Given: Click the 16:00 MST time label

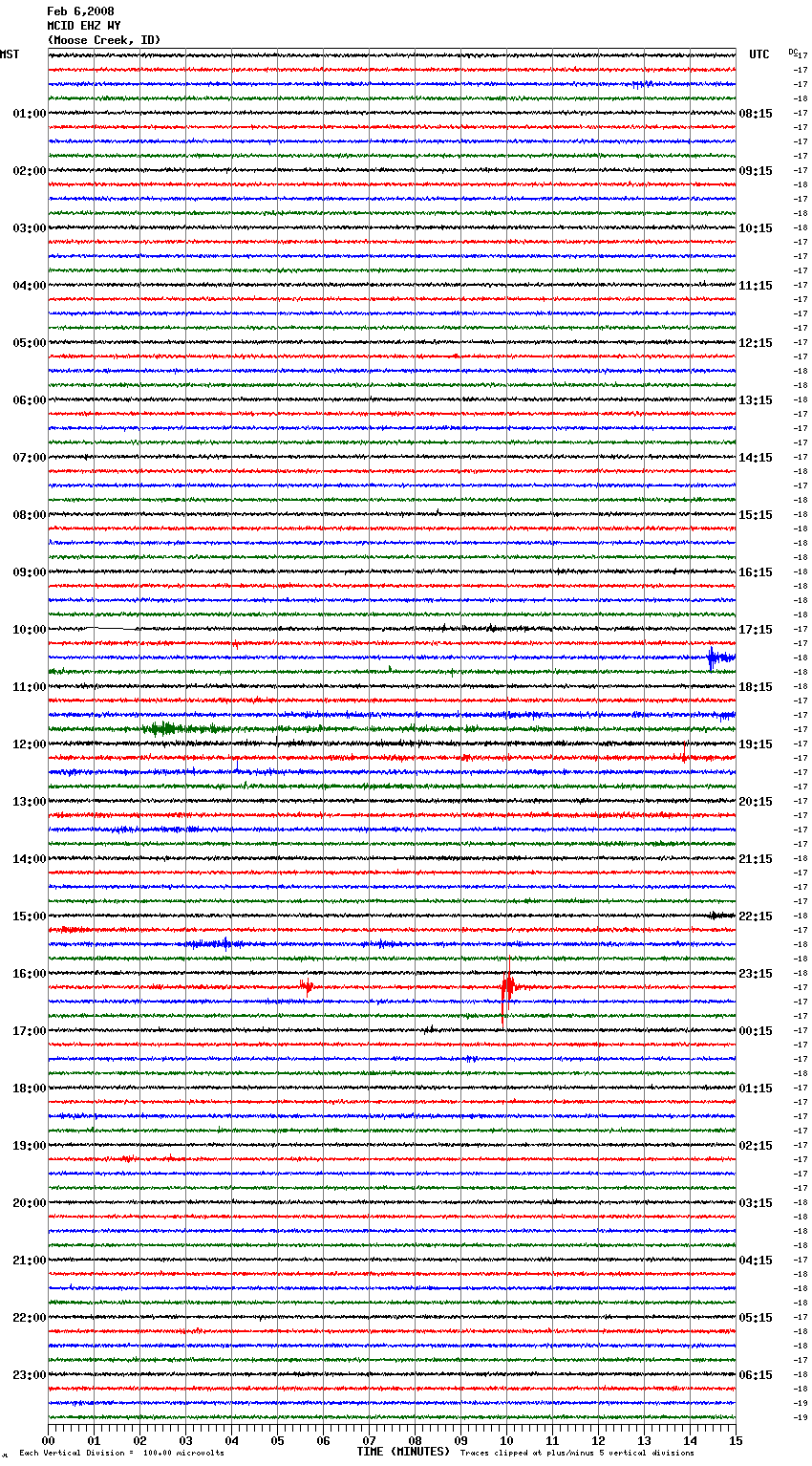Looking at the screenshot, I should coord(30,974).
